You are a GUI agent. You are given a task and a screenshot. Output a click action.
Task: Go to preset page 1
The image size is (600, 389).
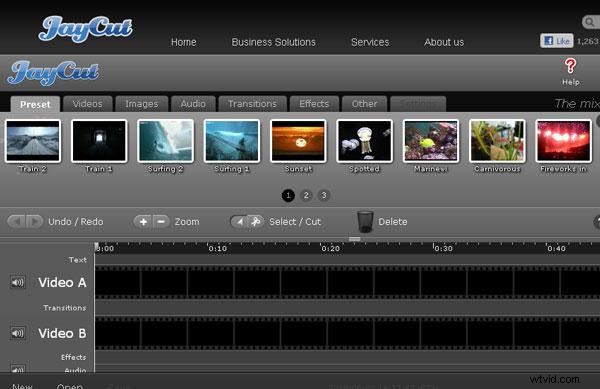tap(288, 195)
